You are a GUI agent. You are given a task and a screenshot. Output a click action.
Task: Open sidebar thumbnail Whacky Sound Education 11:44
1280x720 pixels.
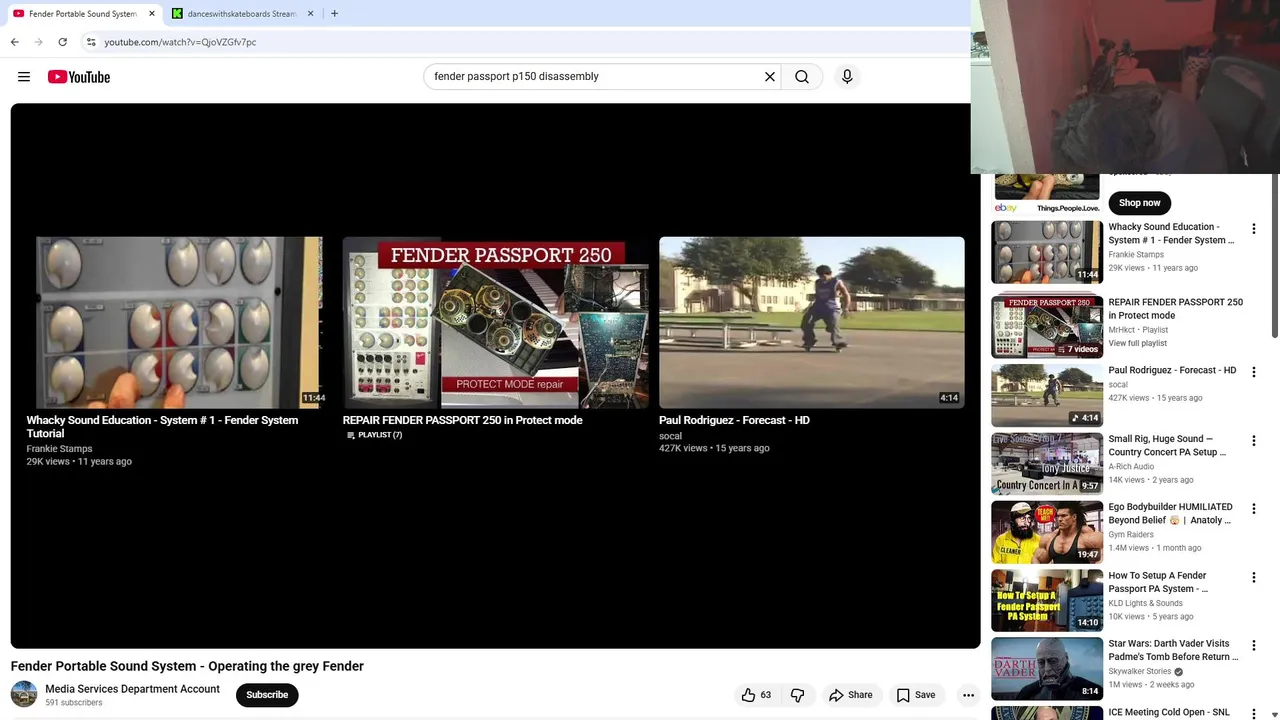[x=1047, y=252]
